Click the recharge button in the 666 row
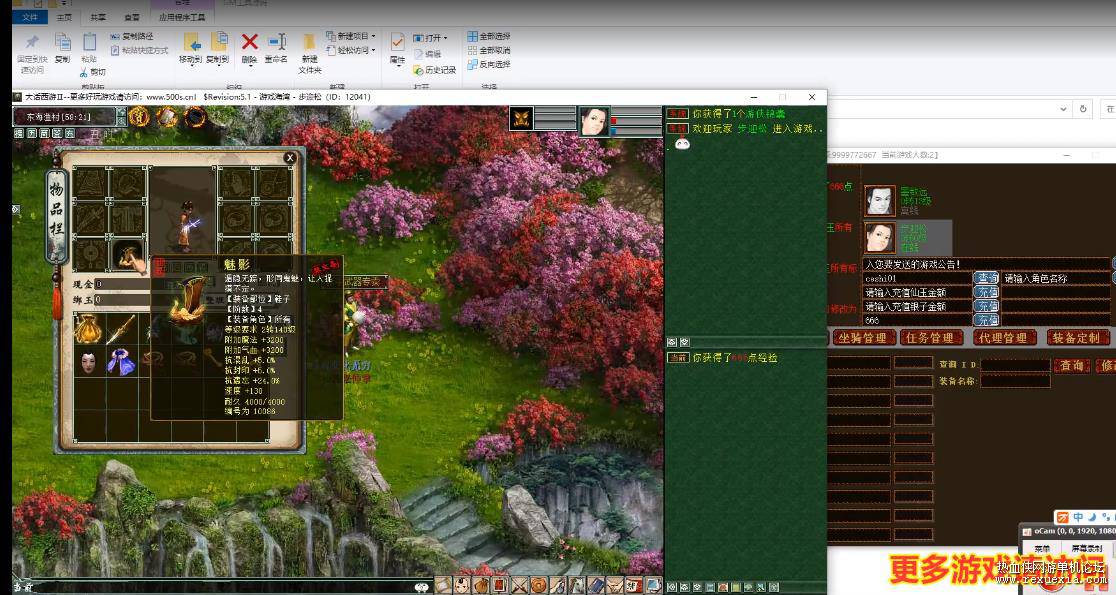This screenshot has width=1116, height=595. tap(986, 320)
